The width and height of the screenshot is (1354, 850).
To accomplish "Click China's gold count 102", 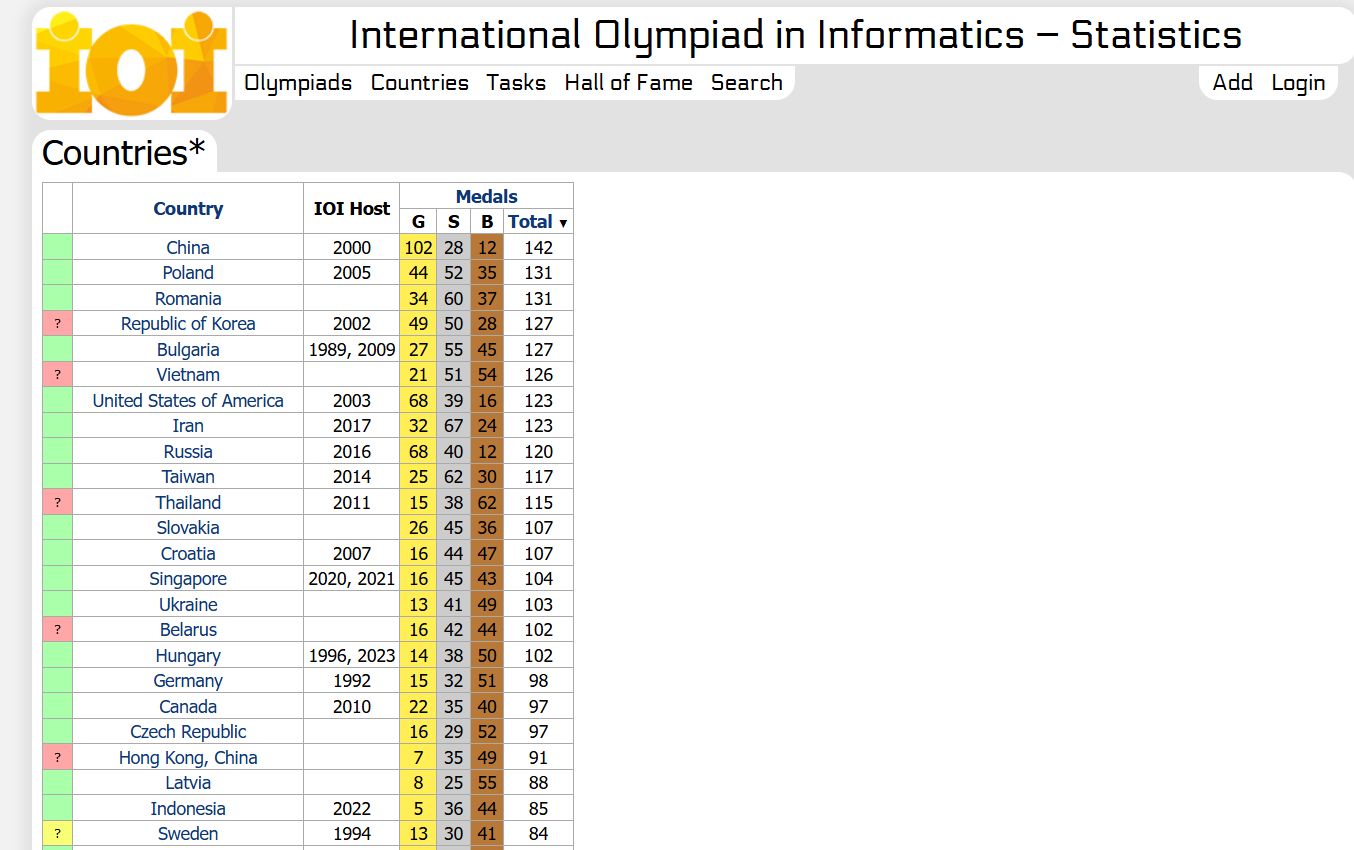I will click(418, 248).
